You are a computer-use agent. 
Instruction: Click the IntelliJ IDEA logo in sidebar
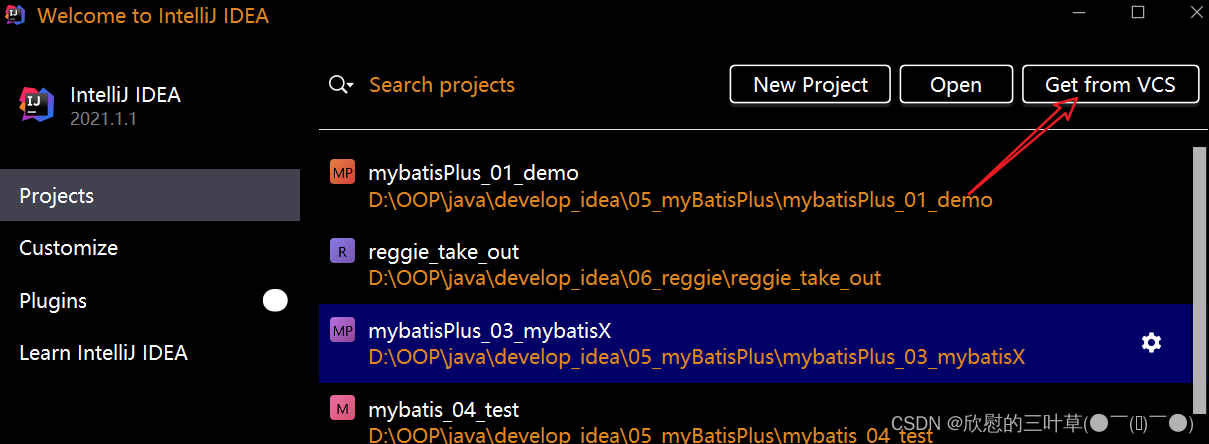pos(36,104)
